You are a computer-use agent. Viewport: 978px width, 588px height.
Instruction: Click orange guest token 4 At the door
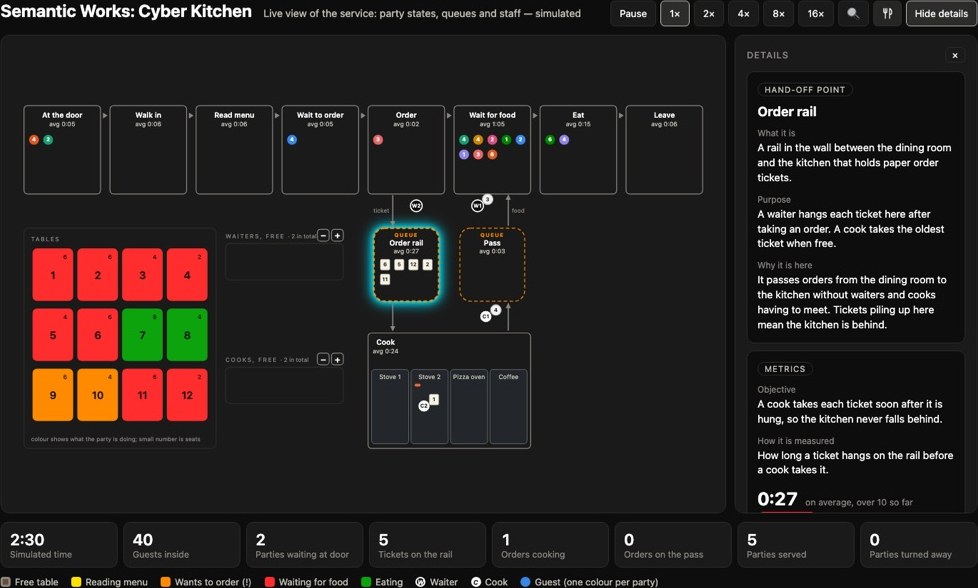(x=34, y=140)
